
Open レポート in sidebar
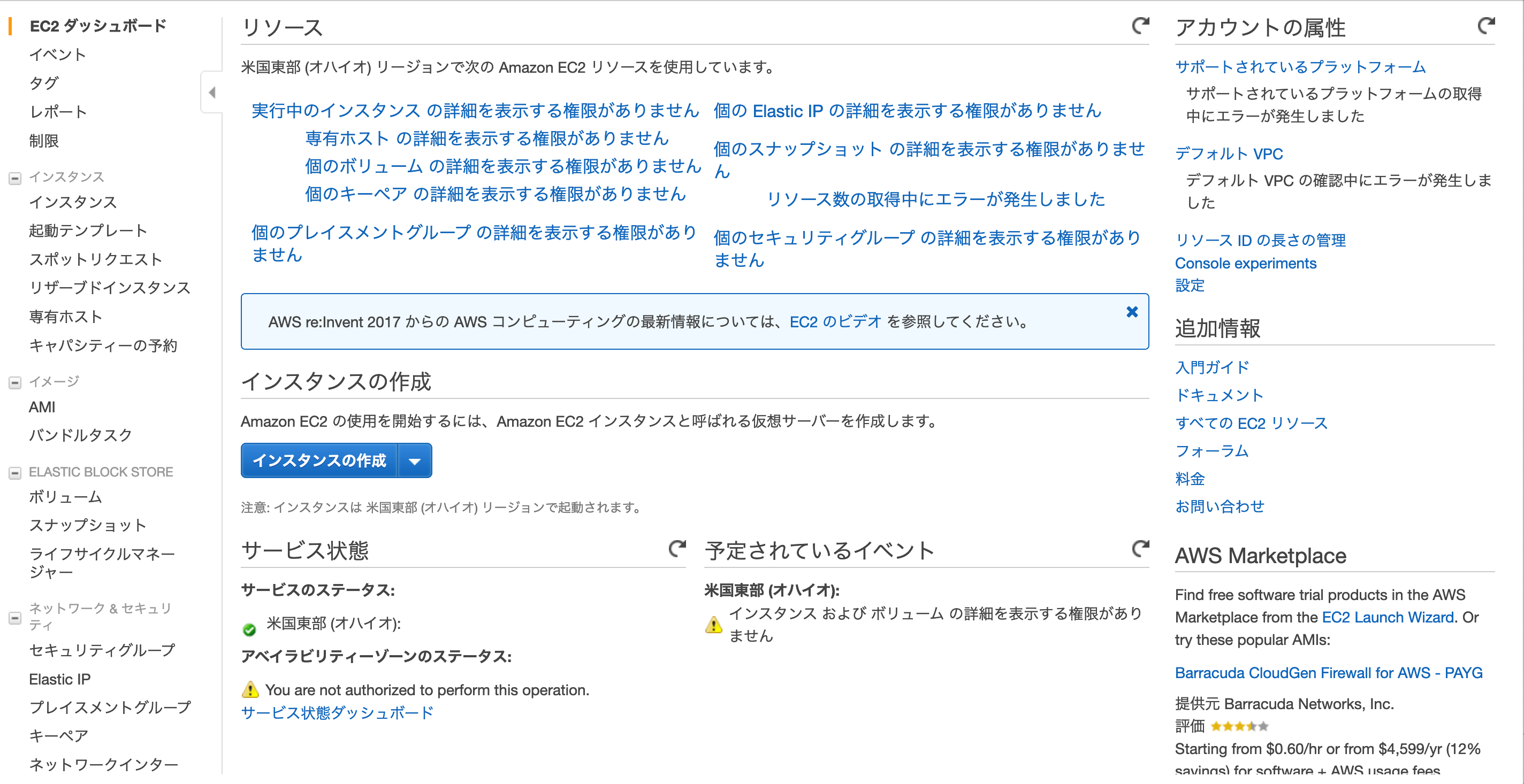tap(58, 112)
